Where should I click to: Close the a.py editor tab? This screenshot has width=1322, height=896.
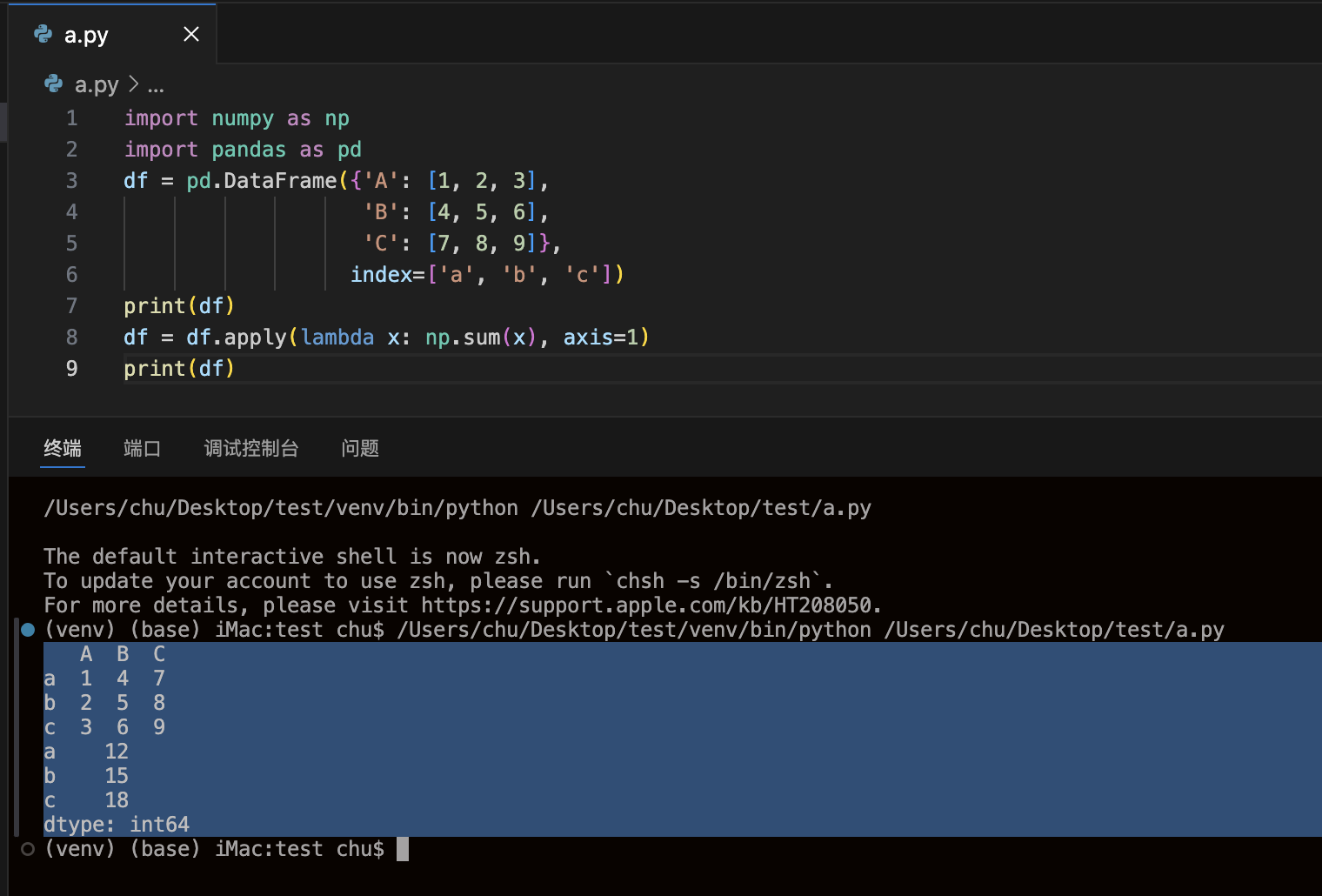191,34
